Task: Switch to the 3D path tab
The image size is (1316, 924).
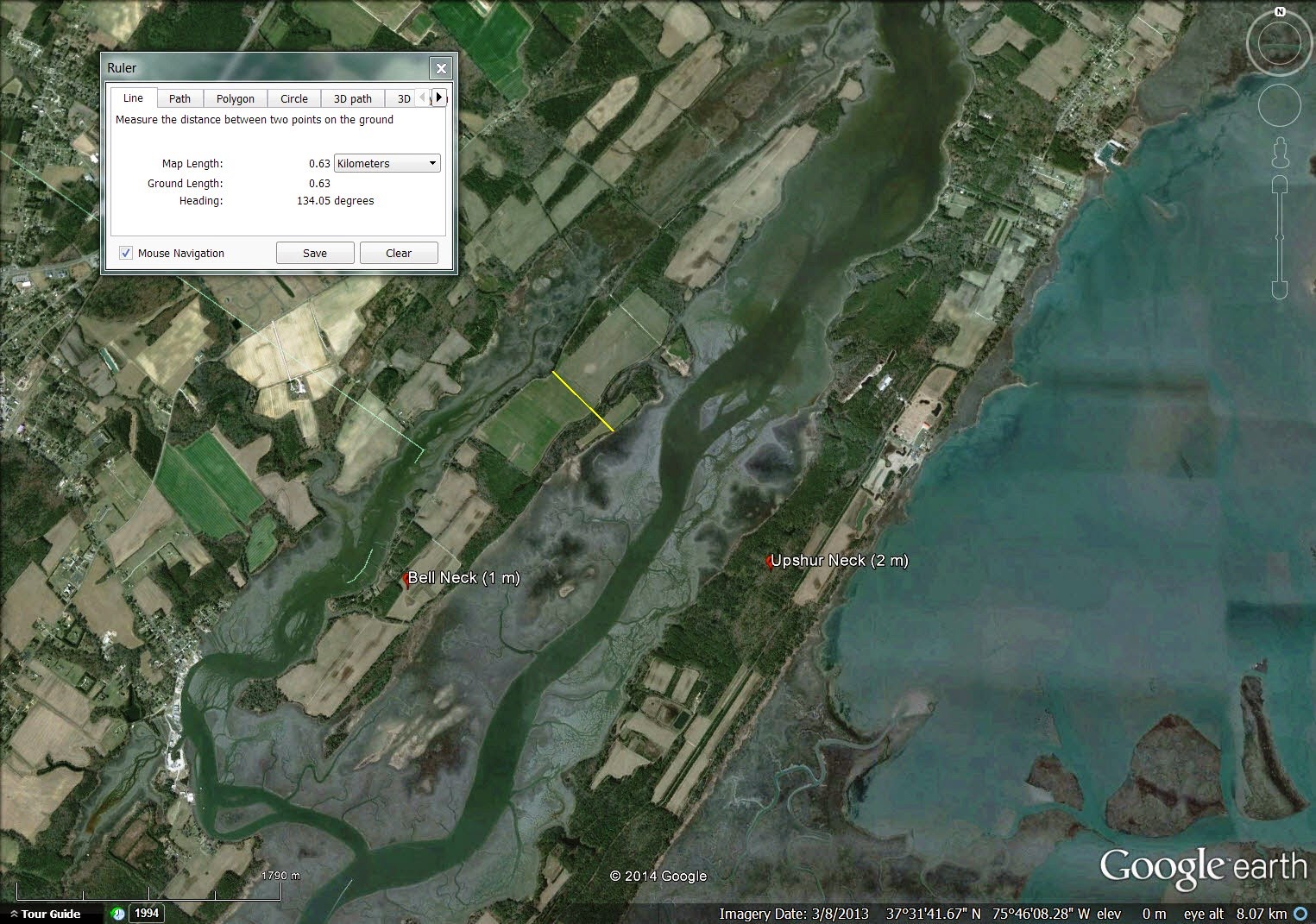Action: click(x=353, y=98)
